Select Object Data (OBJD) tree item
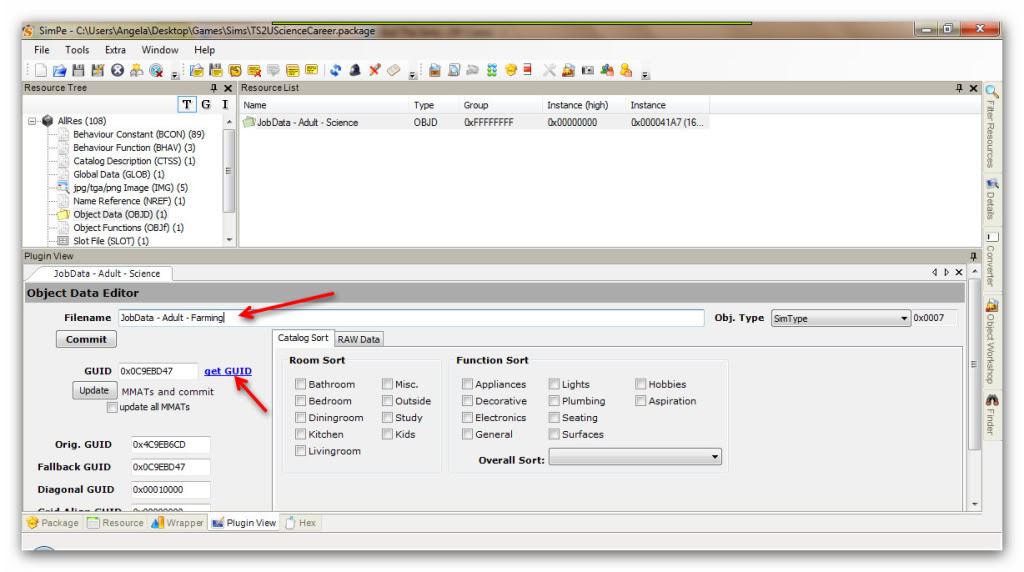Viewport: 1024px width, 572px height. (x=120, y=214)
